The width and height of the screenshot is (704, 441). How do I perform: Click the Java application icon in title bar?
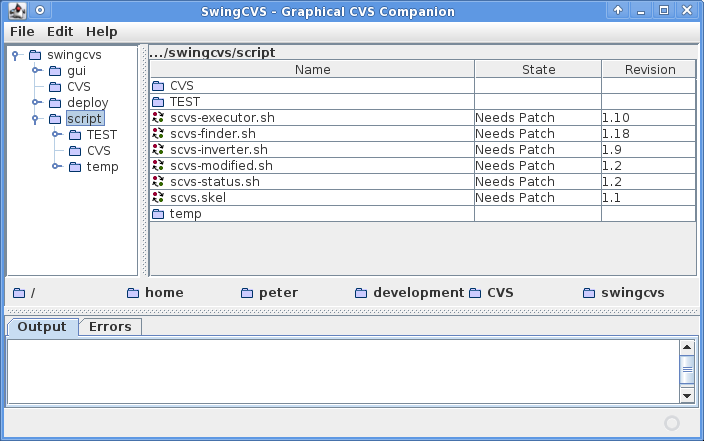coord(18,10)
